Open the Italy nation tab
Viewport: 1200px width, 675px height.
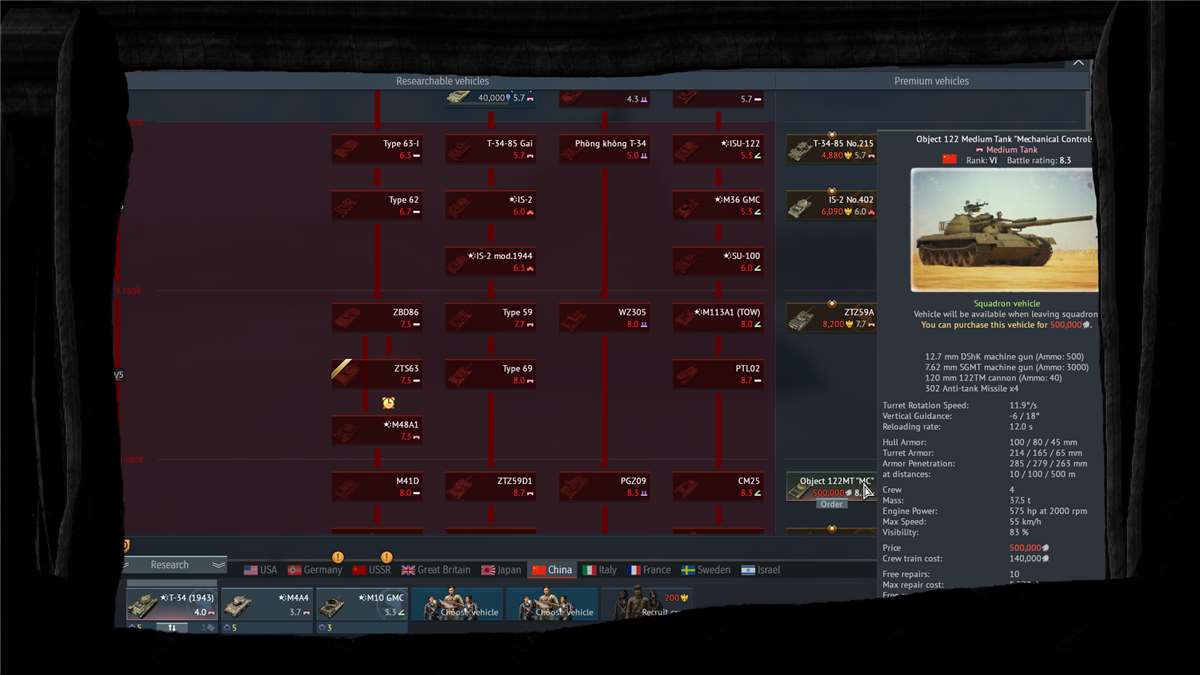600,569
